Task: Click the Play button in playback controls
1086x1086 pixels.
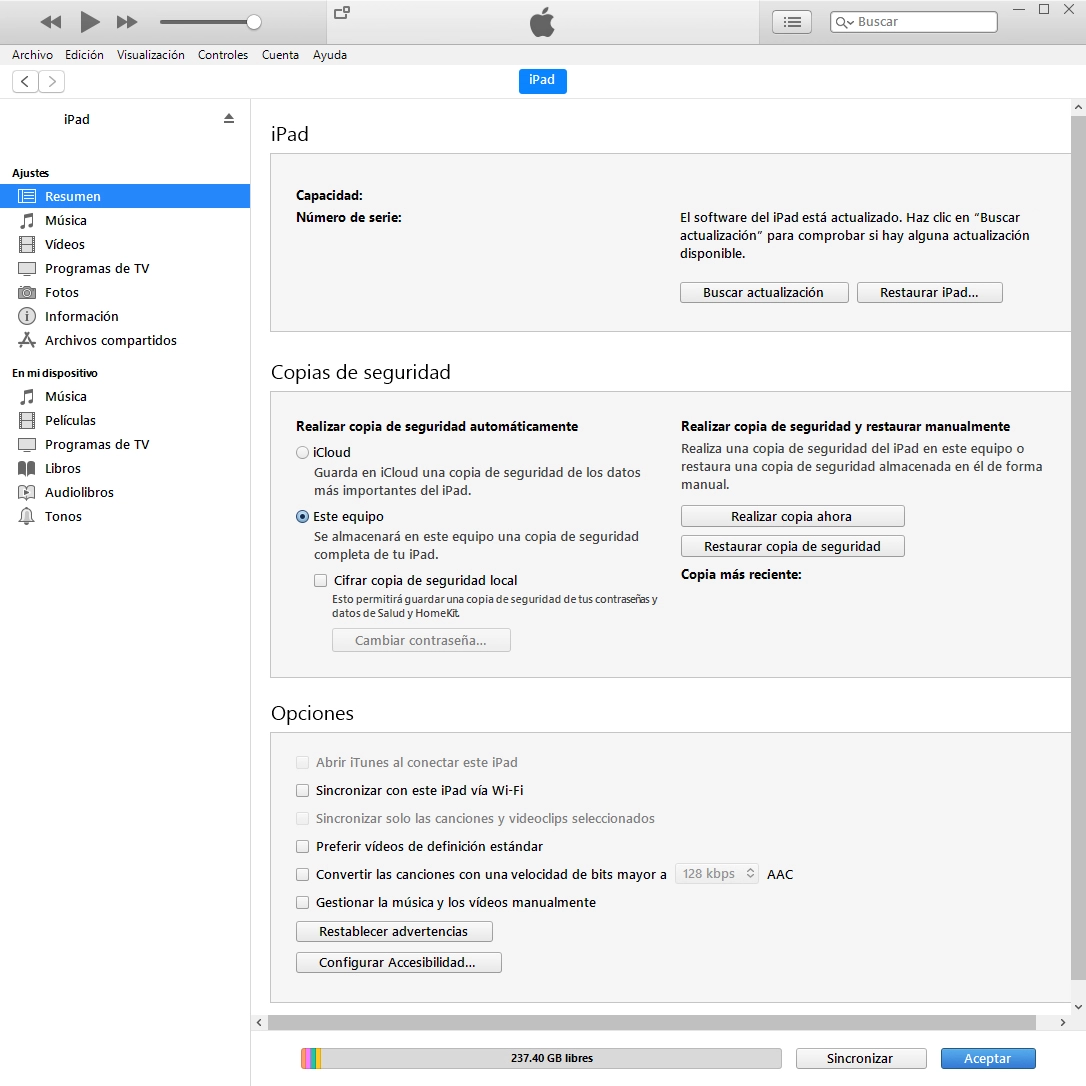Action: click(x=90, y=21)
